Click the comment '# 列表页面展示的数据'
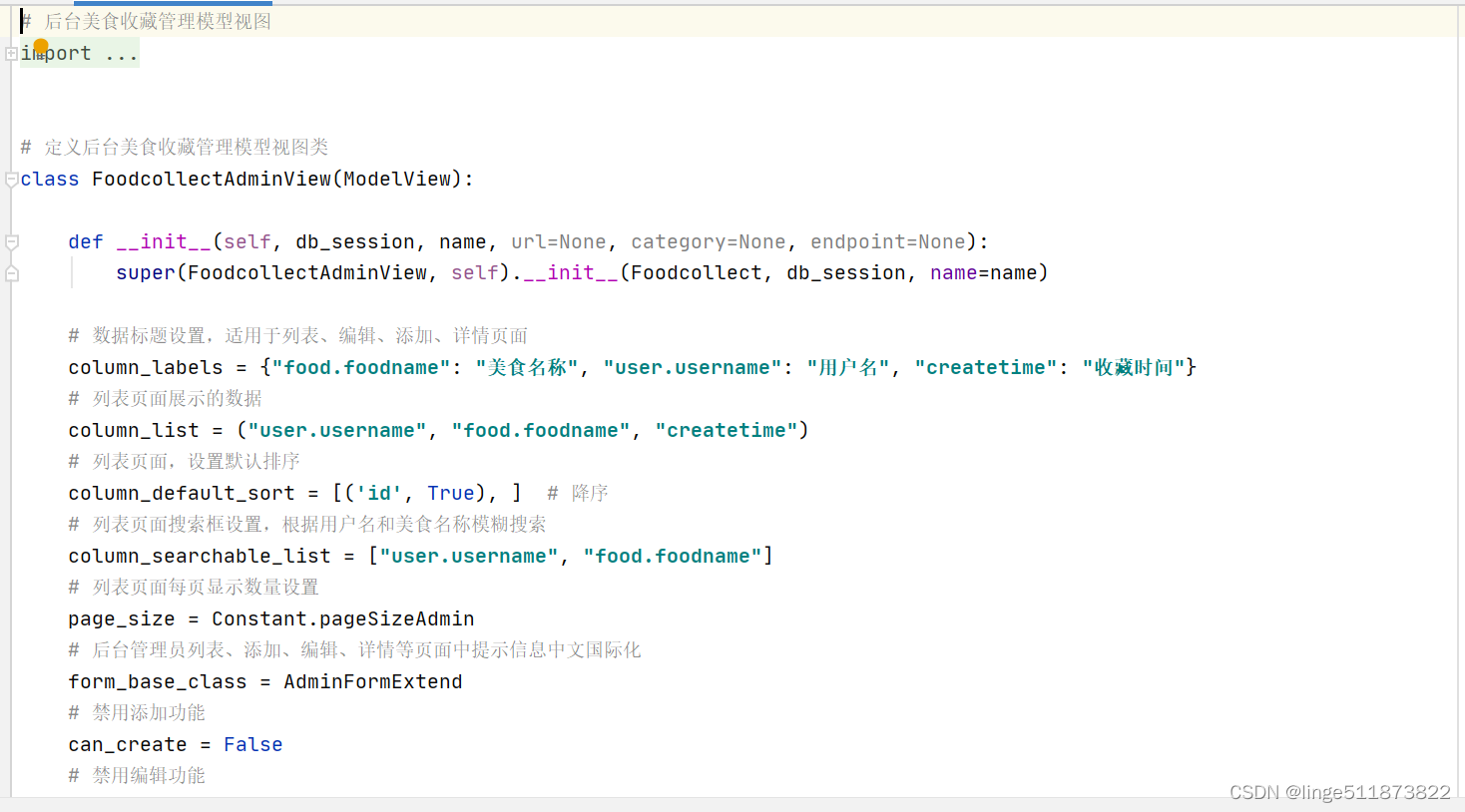 166,399
